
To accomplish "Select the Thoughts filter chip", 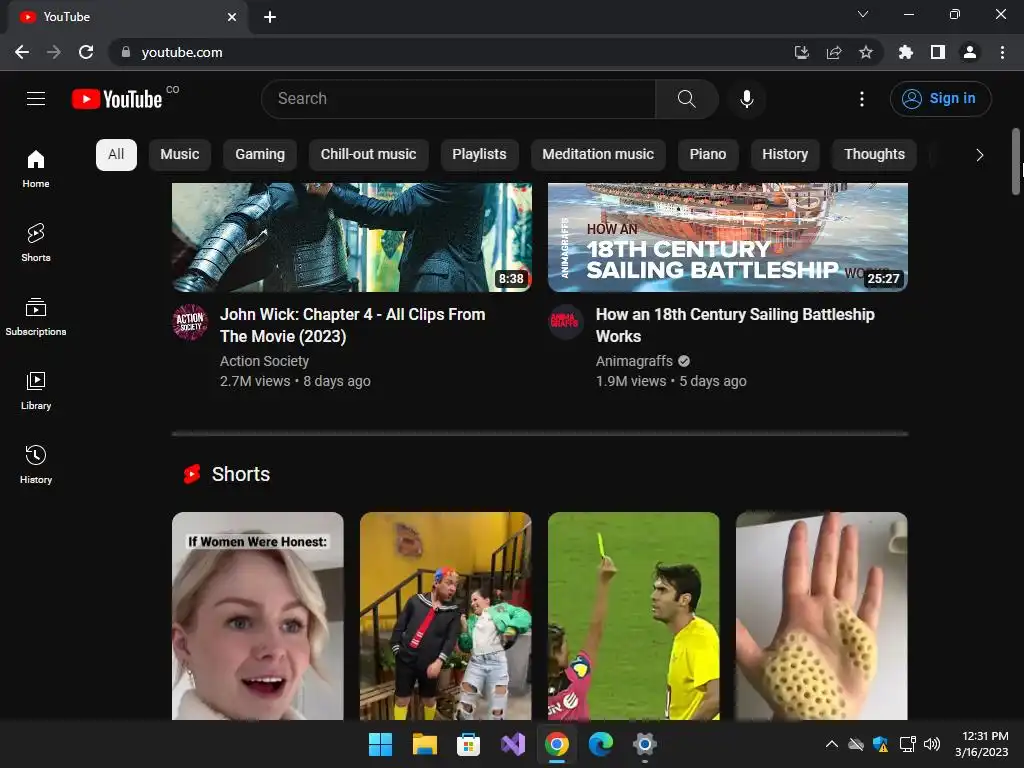I will click(x=874, y=155).
